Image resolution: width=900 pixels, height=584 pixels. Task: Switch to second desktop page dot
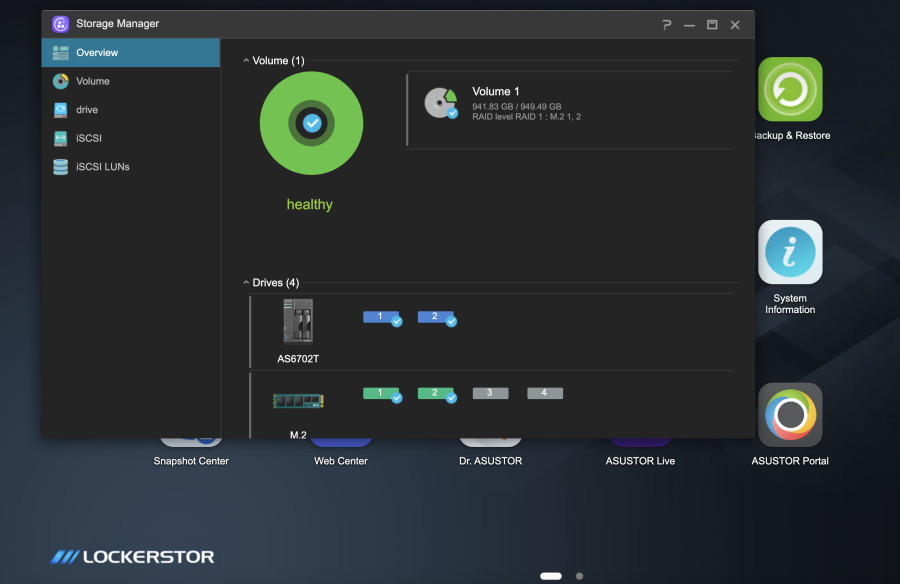coord(579,576)
